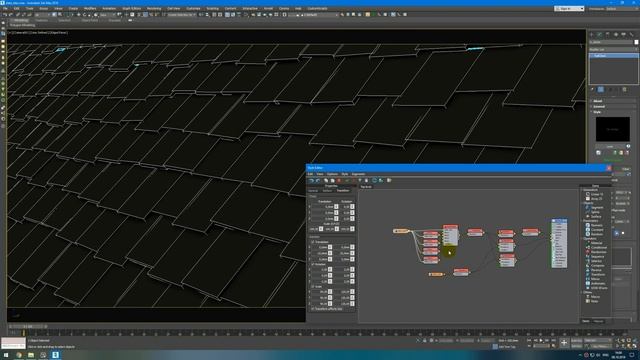Click the red Delete icon in Style Editor
Image resolution: width=640 pixels, height=360 pixels.
tap(339, 180)
